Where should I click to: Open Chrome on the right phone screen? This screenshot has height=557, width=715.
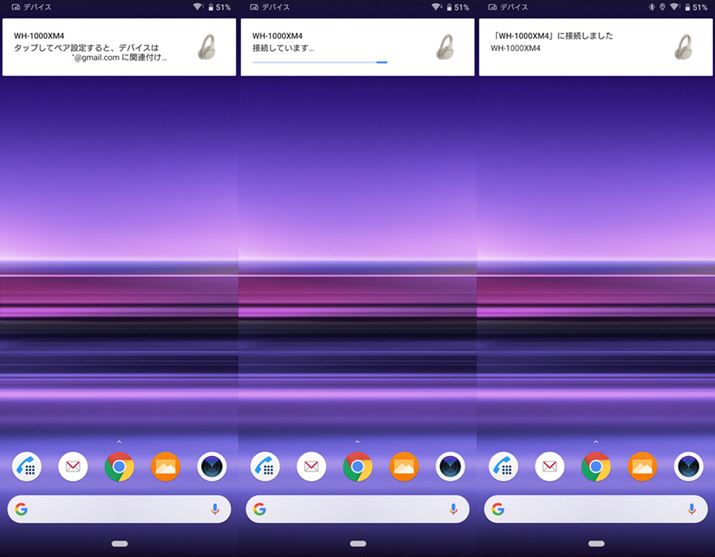point(596,466)
